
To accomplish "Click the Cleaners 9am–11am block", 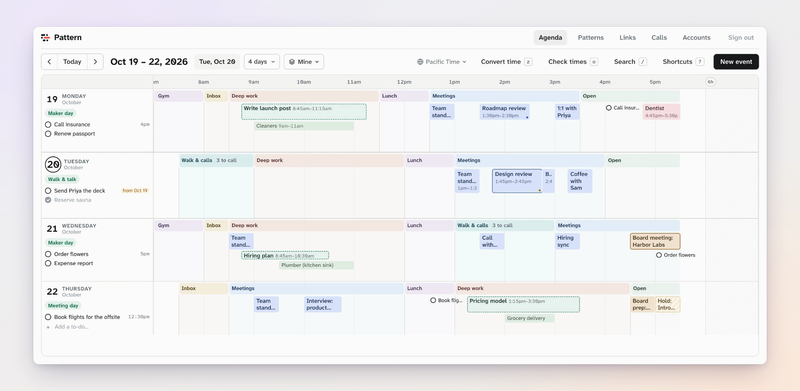I will click(x=304, y=126).
